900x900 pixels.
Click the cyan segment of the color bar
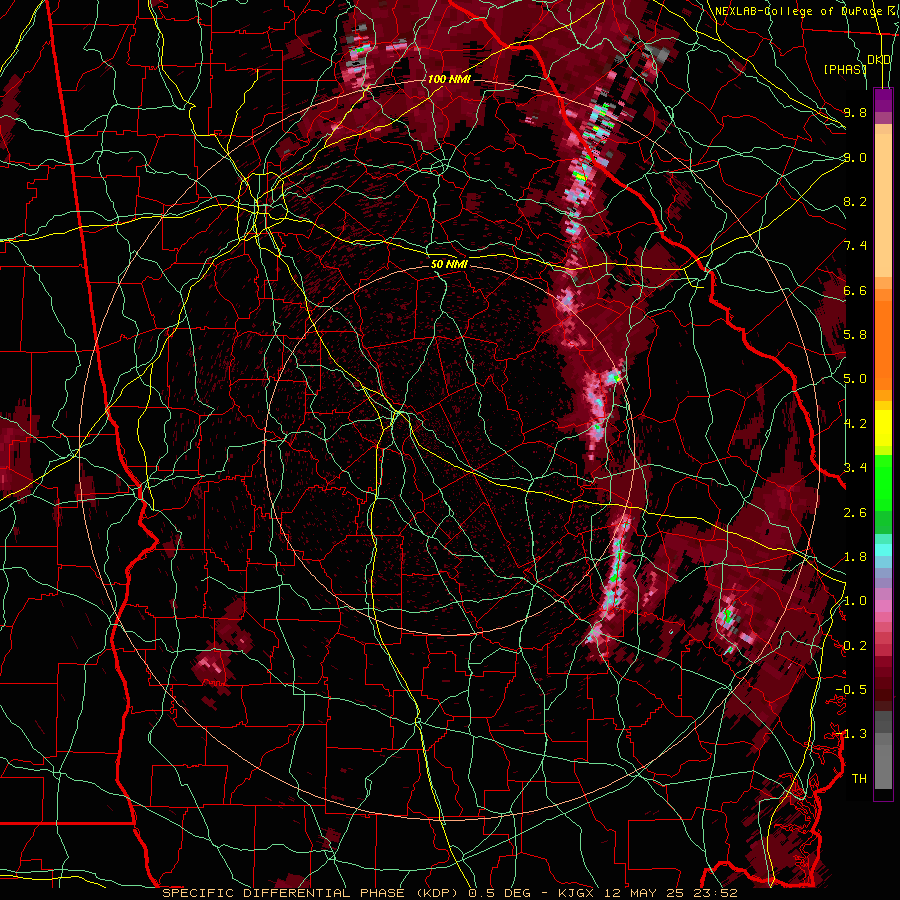tap(883, 549)
